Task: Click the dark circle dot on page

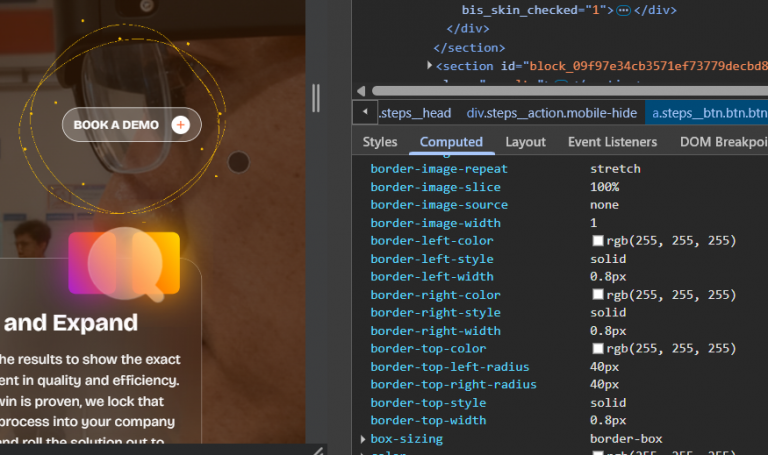Action: point(239,162)
